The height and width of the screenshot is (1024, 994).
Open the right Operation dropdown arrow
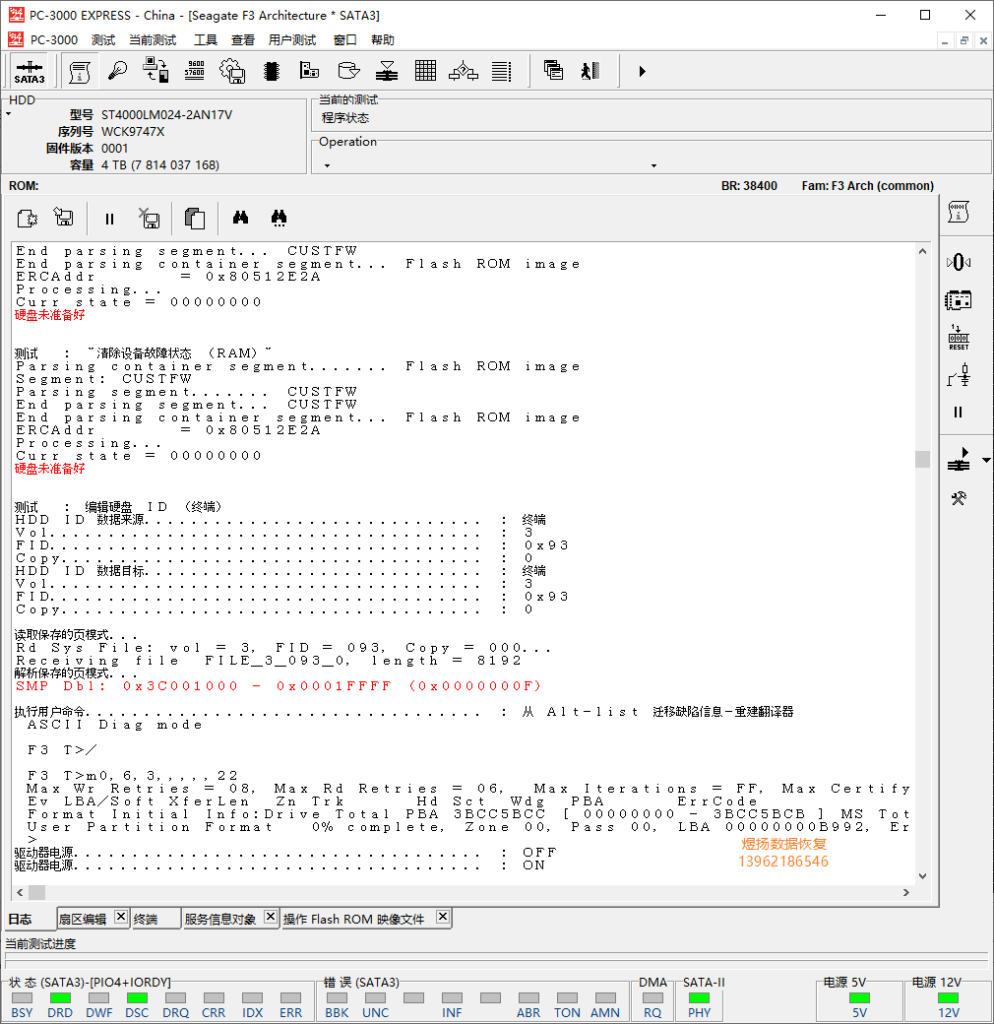click(x=654, y=166)
